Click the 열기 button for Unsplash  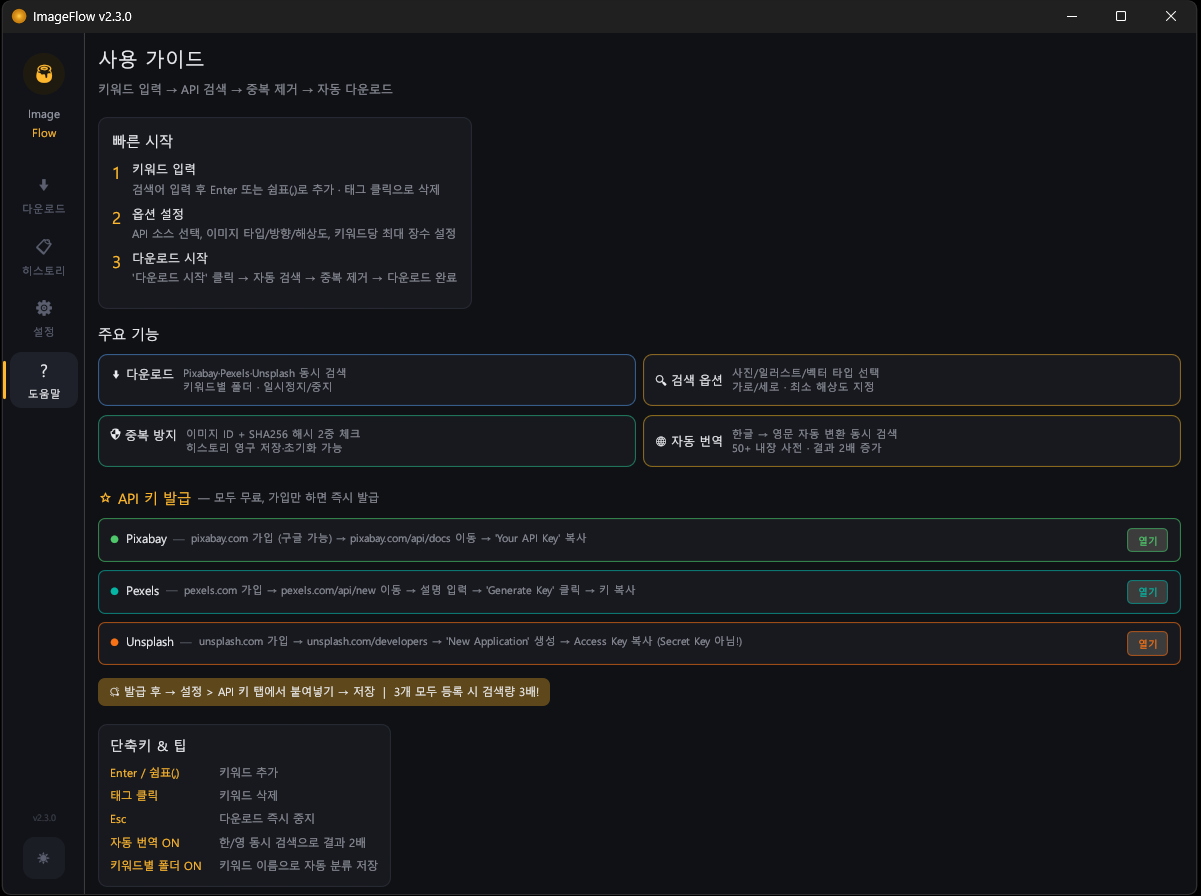[1147, 643]
